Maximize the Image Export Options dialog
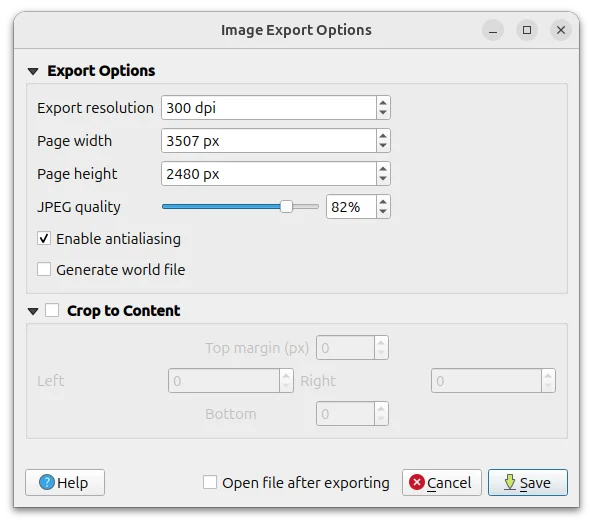The height and width of the screenshot is (524, 593). click(x=527, y=30)
